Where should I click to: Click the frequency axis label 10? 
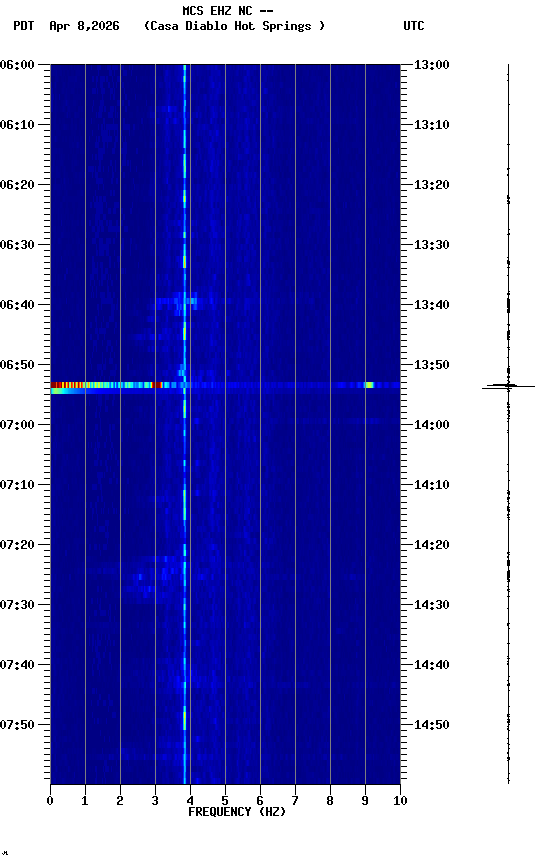click(x=400, y=801)
